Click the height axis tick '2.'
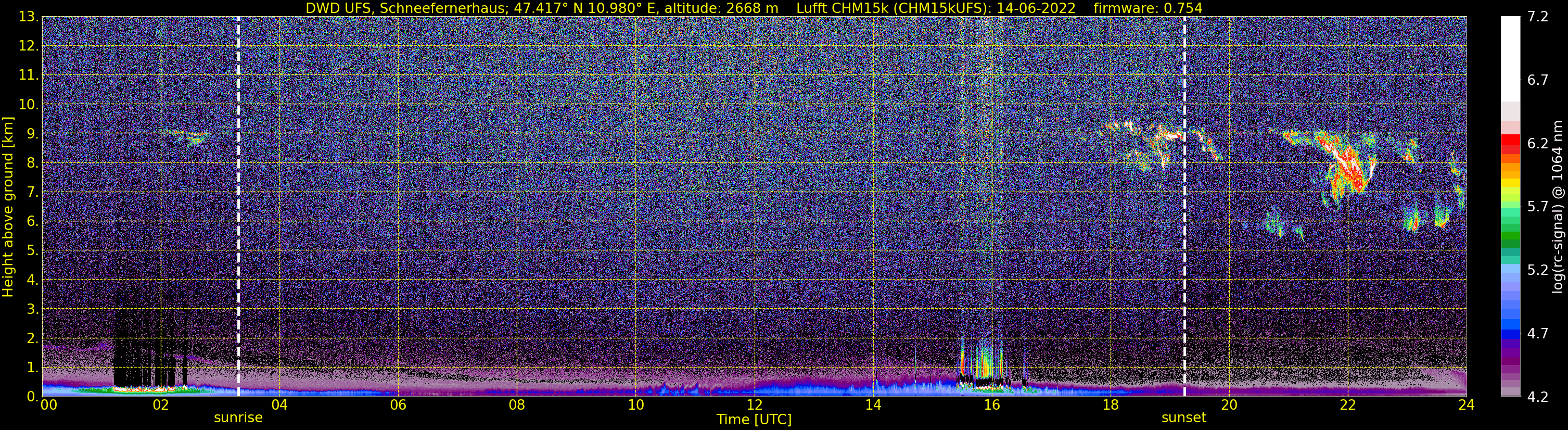Screen dimensions: 1568x430 [32, 339]
